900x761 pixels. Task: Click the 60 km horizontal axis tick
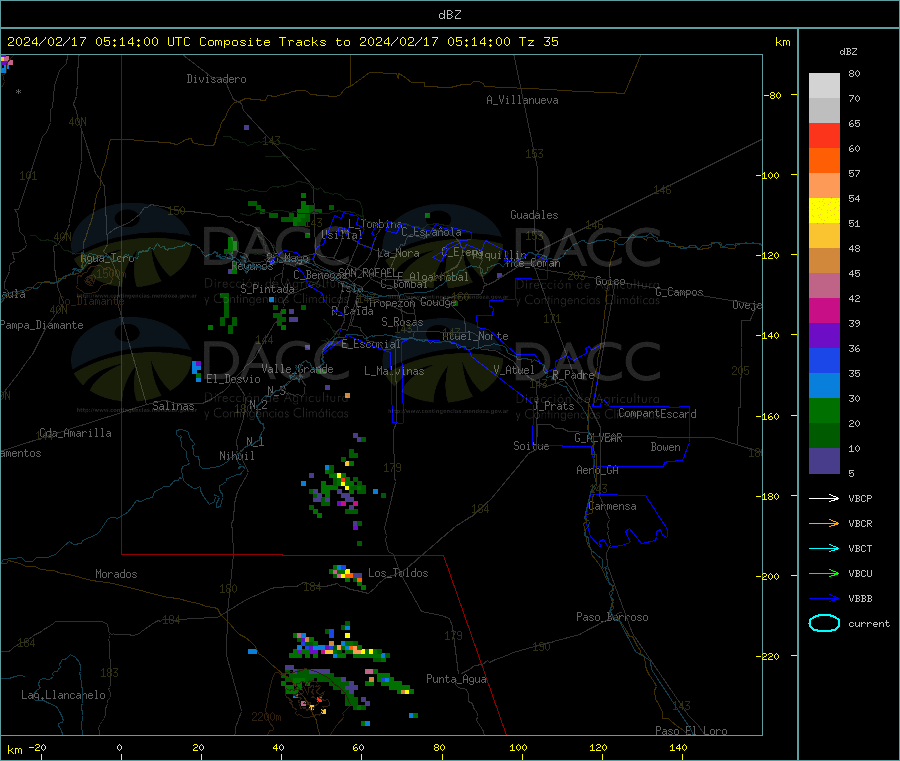click(358, 747)
